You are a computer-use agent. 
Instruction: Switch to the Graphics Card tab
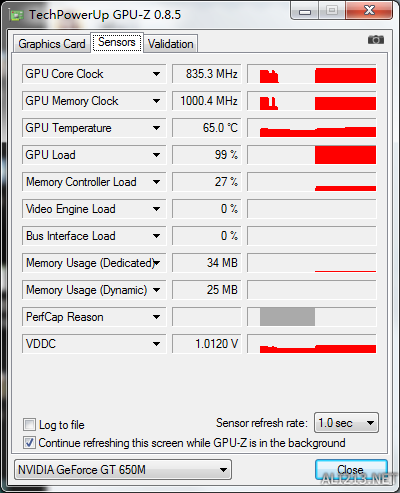coord(52,44)
